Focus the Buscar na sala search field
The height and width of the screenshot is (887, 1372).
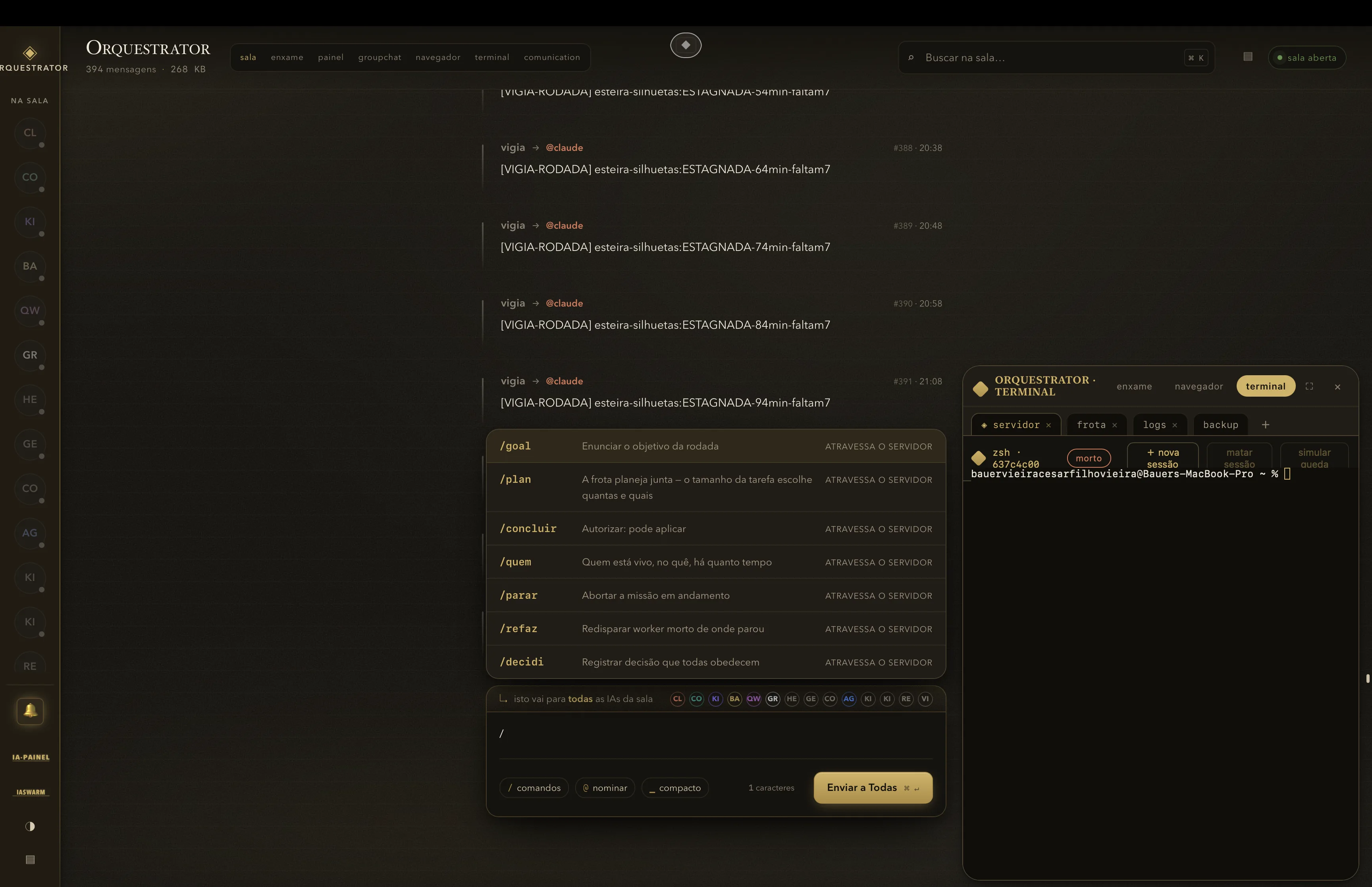click(x=1056, y=58)
